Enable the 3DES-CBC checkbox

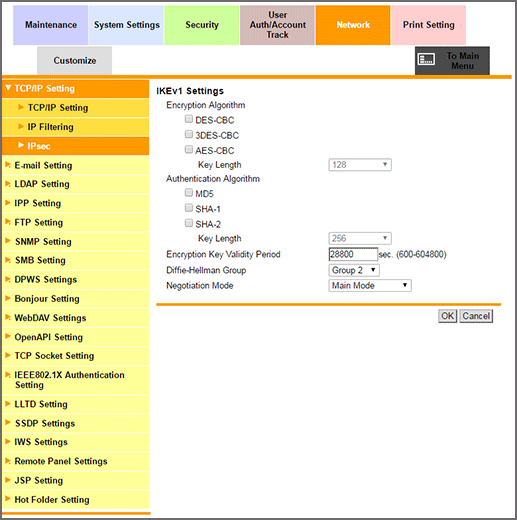(x=189, y=134)
